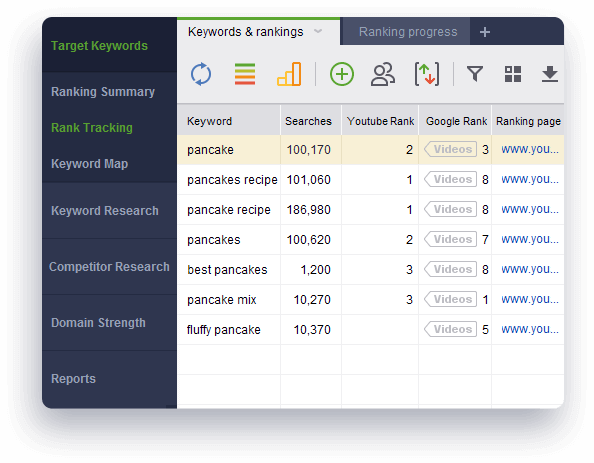Viewport: 594px width, 463px height.
Task: Sort by the Searches column header
Action: [x=308, y=121]
